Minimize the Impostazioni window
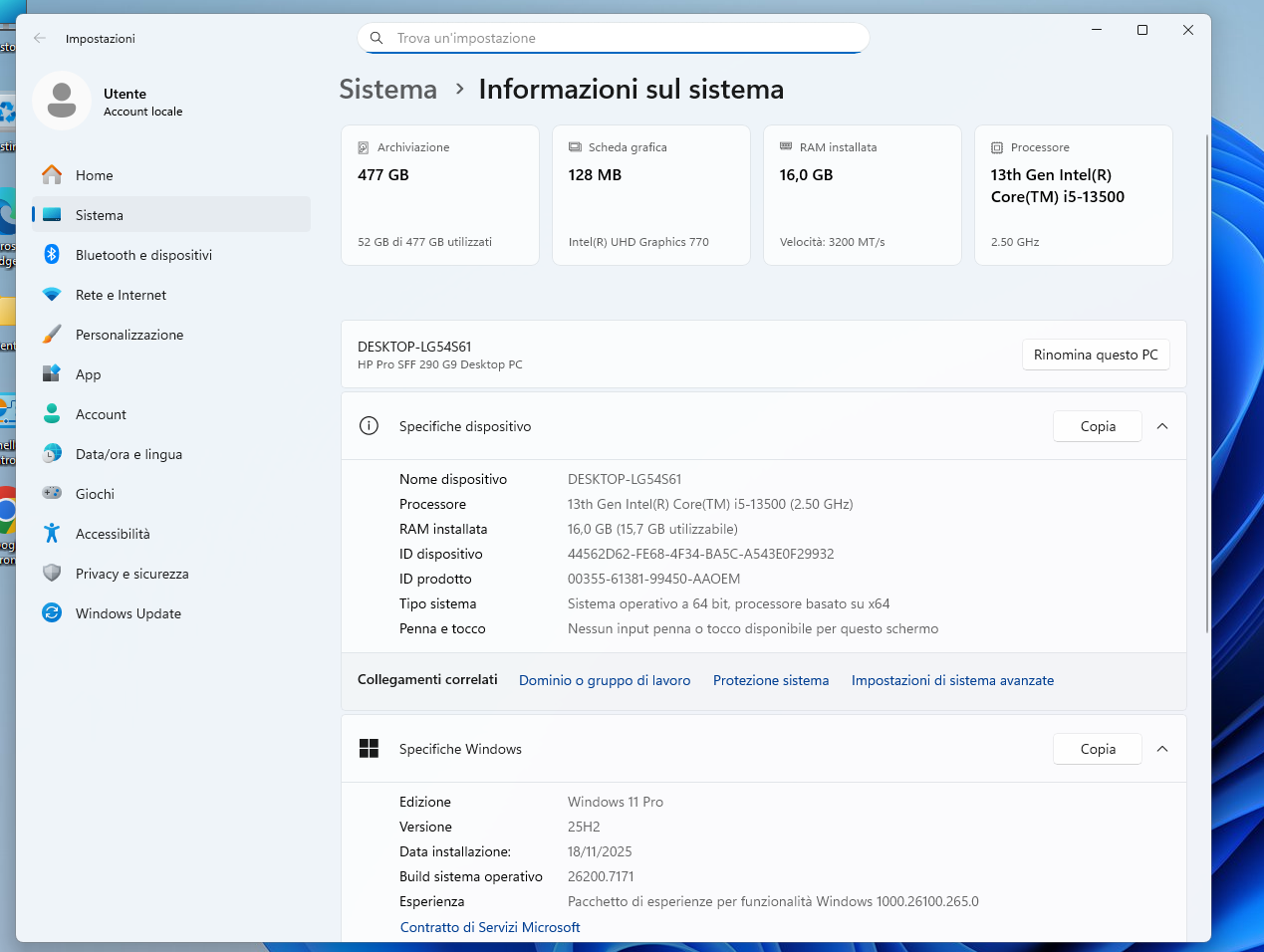The width and height of the screenshot is (1264, 952). click(x=1097, y=30)
